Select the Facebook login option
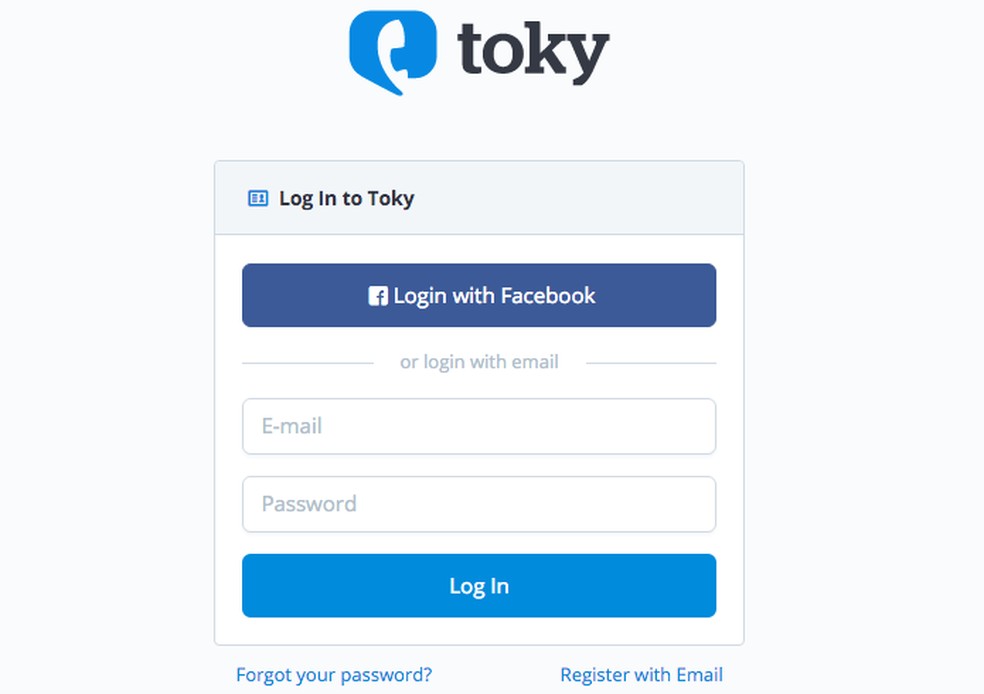984x694 pixels. pos(479,295)
